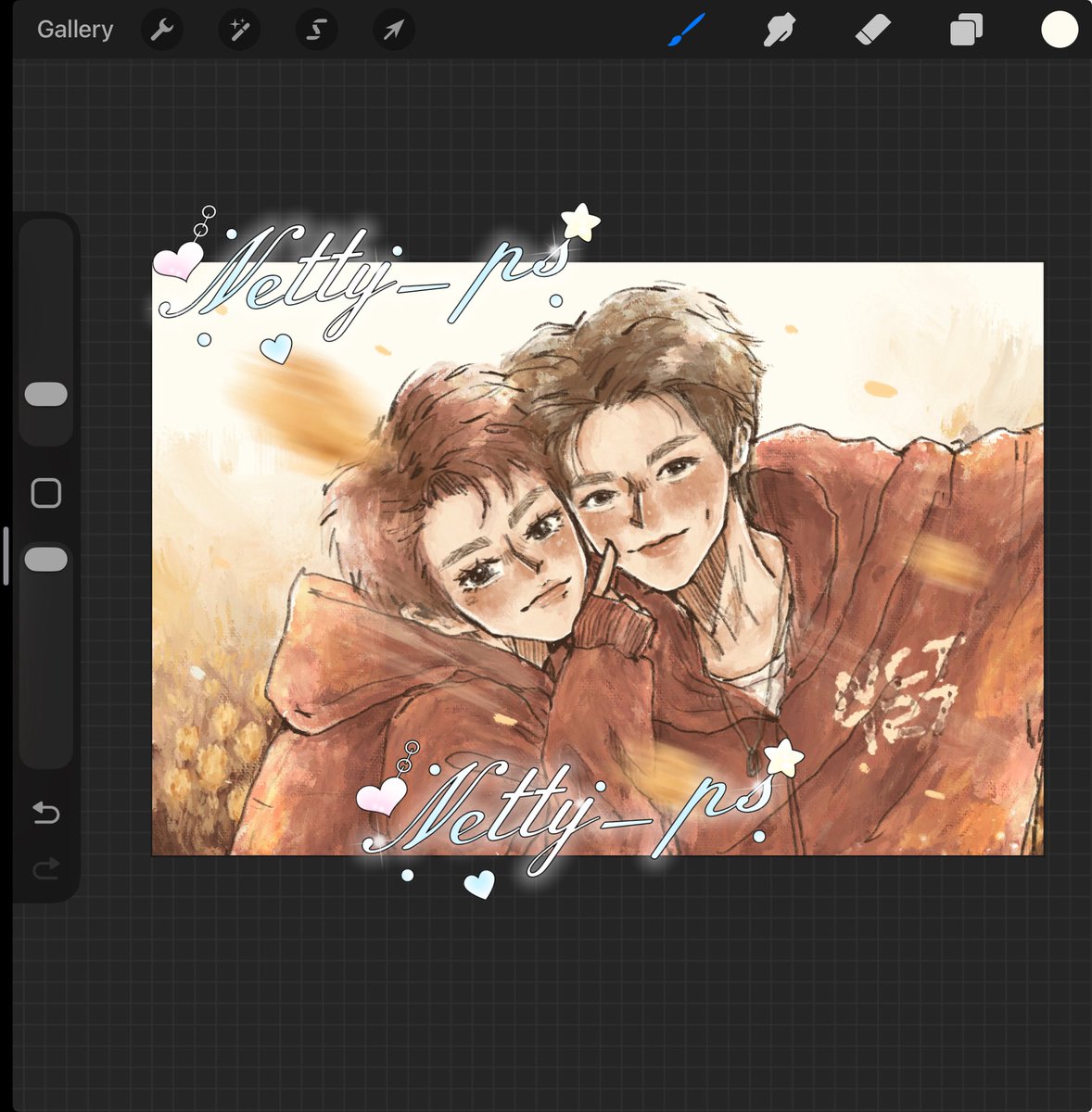The height and width of the screenshot is (1112, 1092).
Task: Redo the last undone action
Action: (46, 868)
